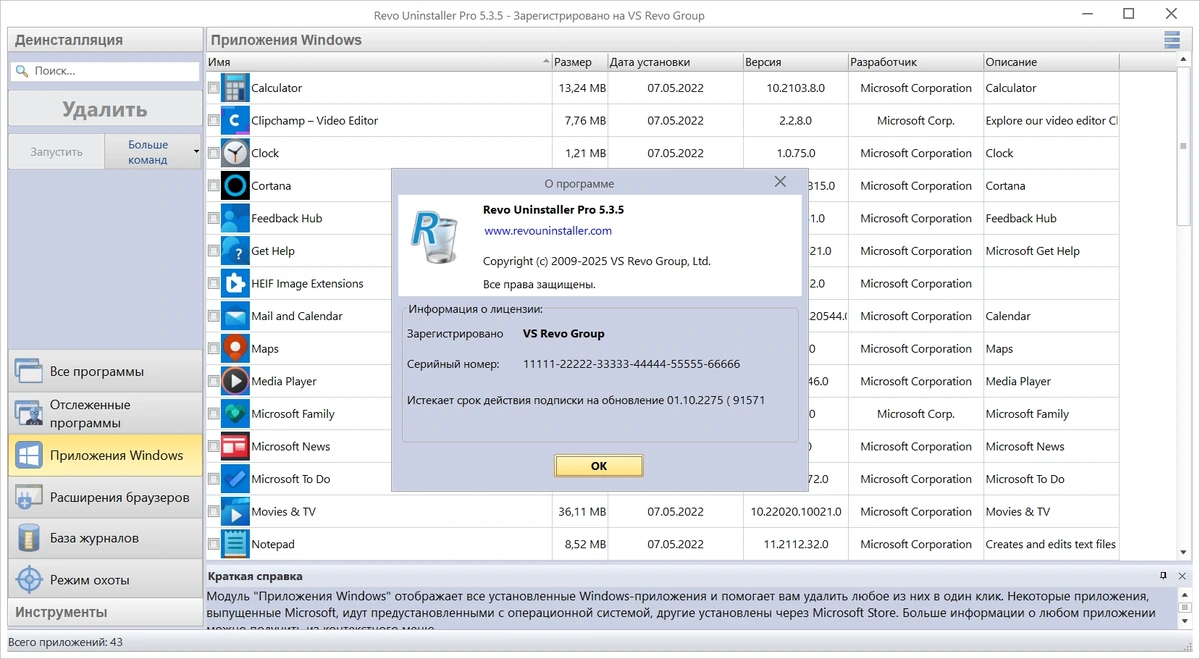Click the Notepad app icon
This screenshot has height=659, width=1200.
[x=235, y=544]
